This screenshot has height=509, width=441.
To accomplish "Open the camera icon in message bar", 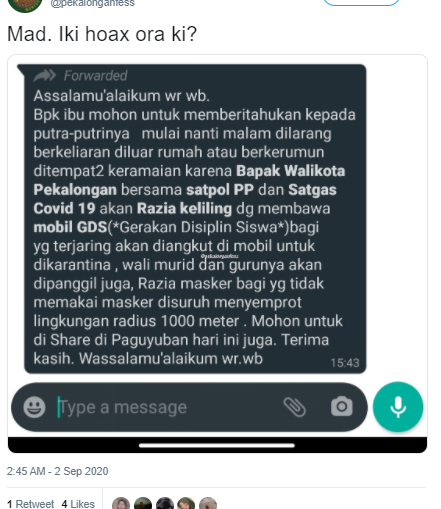I will pyautogui.click(x=342, y=406).
